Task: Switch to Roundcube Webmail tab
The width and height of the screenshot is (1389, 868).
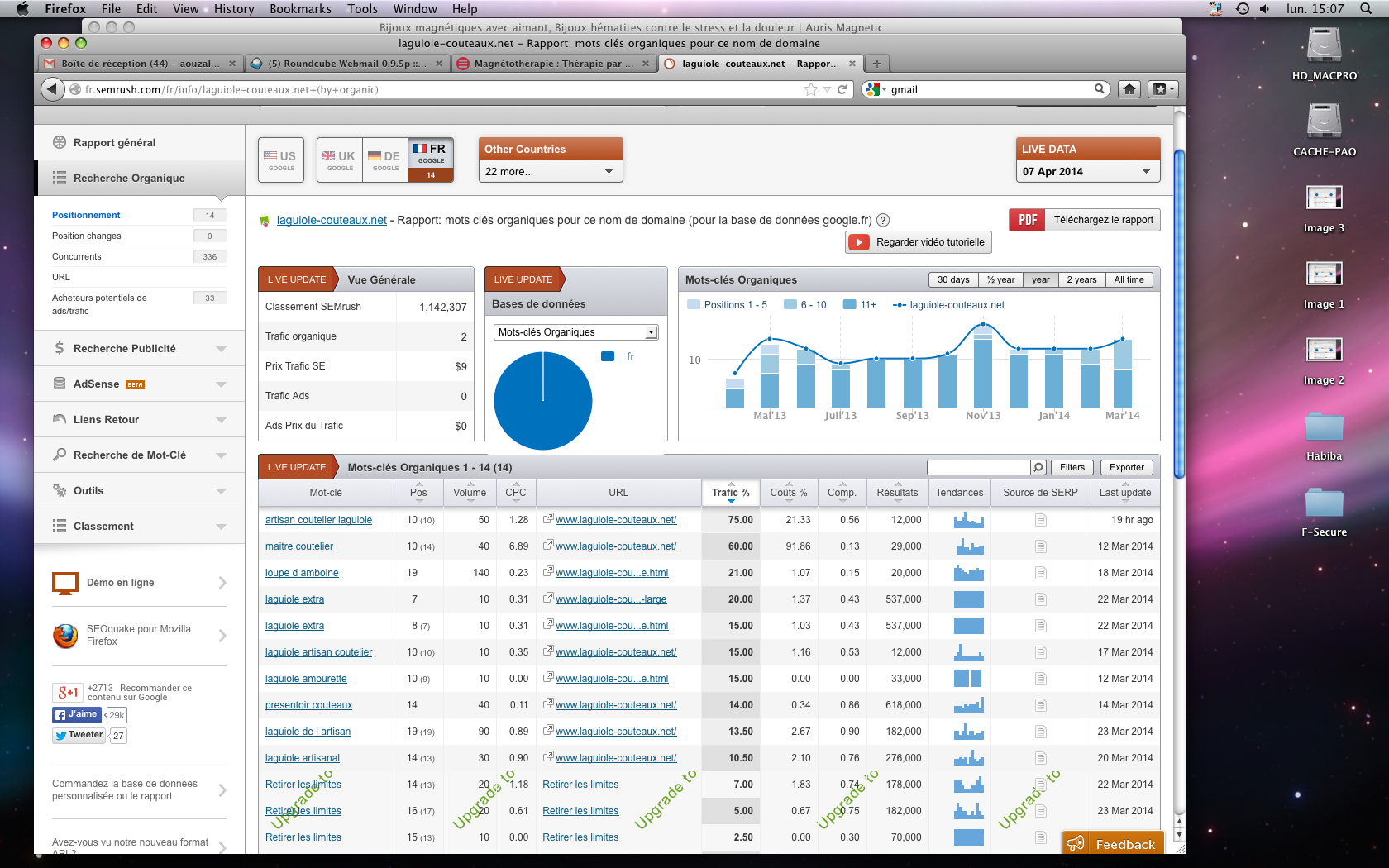Action: click(346, 64)
